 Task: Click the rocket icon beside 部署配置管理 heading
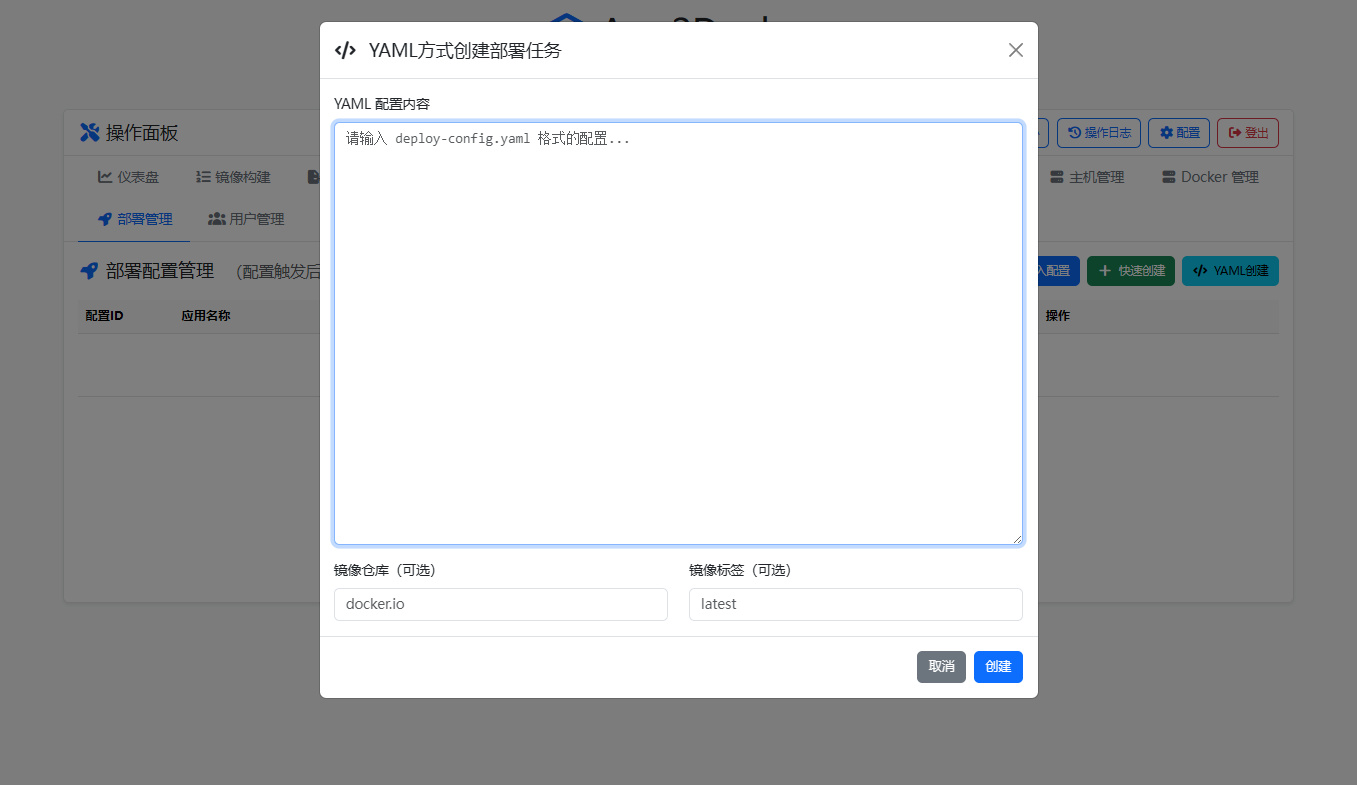[89, 270]
